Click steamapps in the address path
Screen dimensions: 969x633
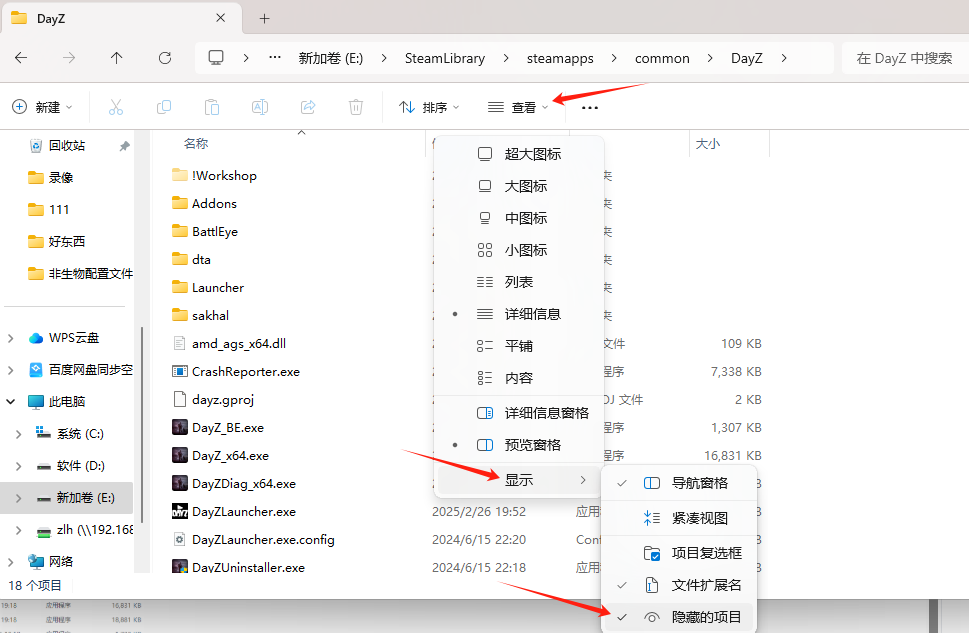click(x=560, y=58)
